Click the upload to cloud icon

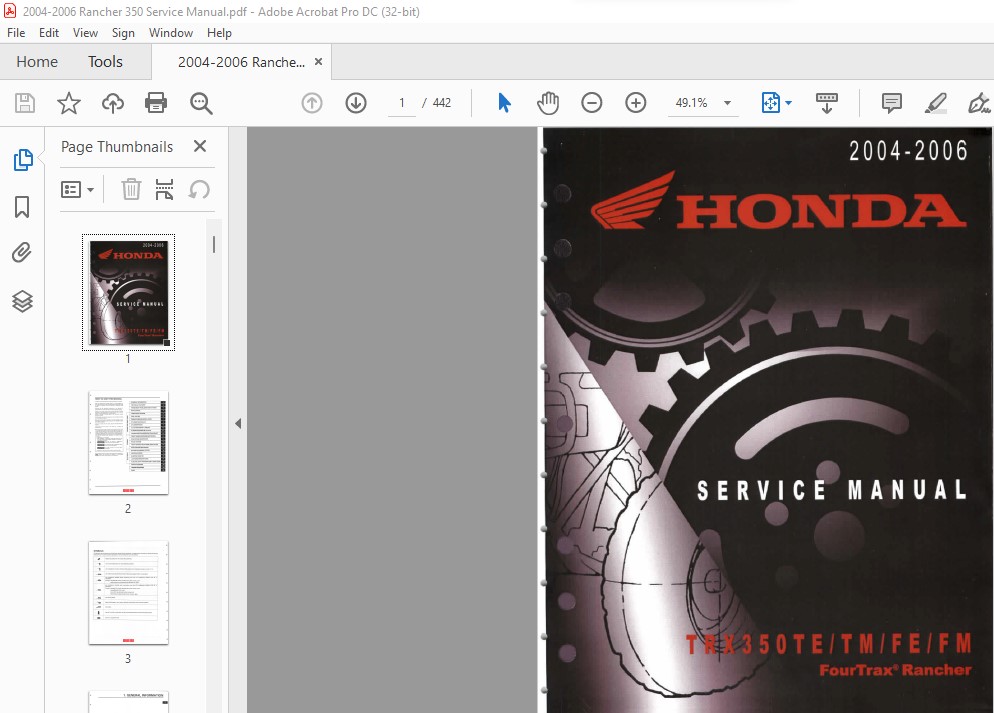(x=113, y=103)
